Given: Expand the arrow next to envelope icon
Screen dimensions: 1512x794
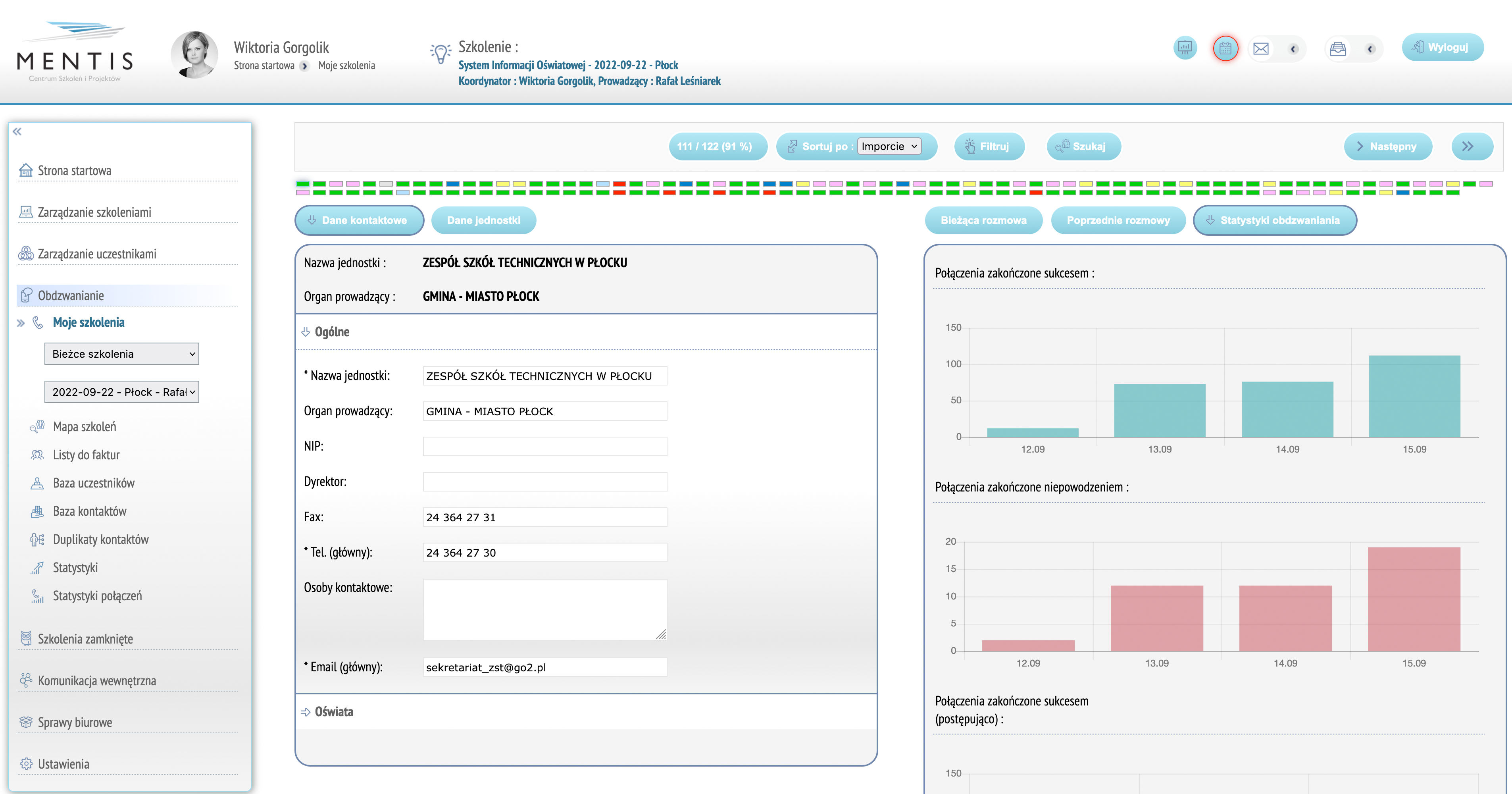Looking at the screenshot, I should pos(1293,49).
